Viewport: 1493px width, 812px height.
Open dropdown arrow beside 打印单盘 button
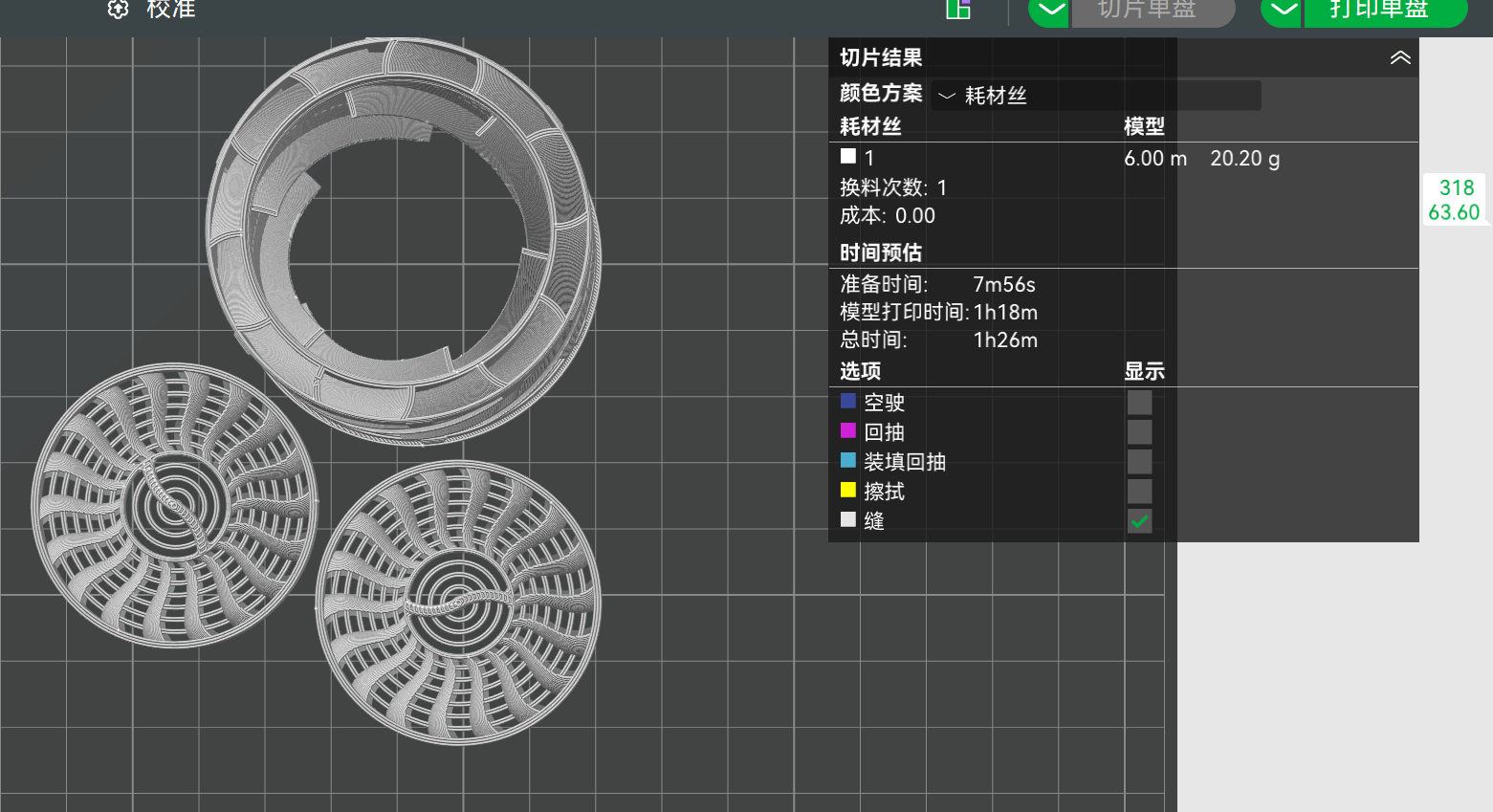pos(1282,11)
